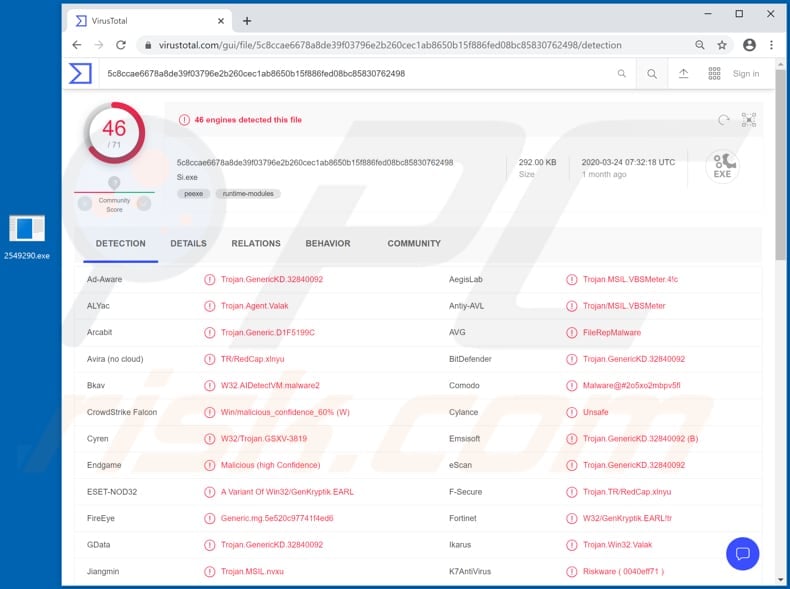Viewport: 790px width, 589px height.
Task: Reload the page with refresh icon
Action: pyautogui.click(x=121, y=45)
